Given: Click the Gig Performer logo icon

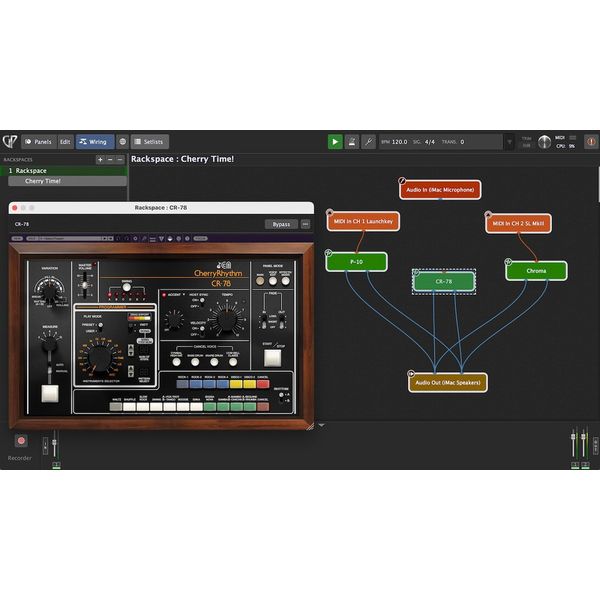Looking at the screenshot, I should [x=10, y=142].
